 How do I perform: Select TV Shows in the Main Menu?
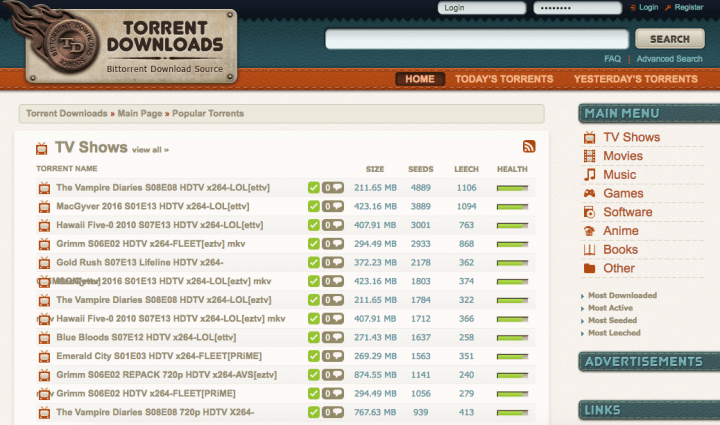(x=631, y=137)
